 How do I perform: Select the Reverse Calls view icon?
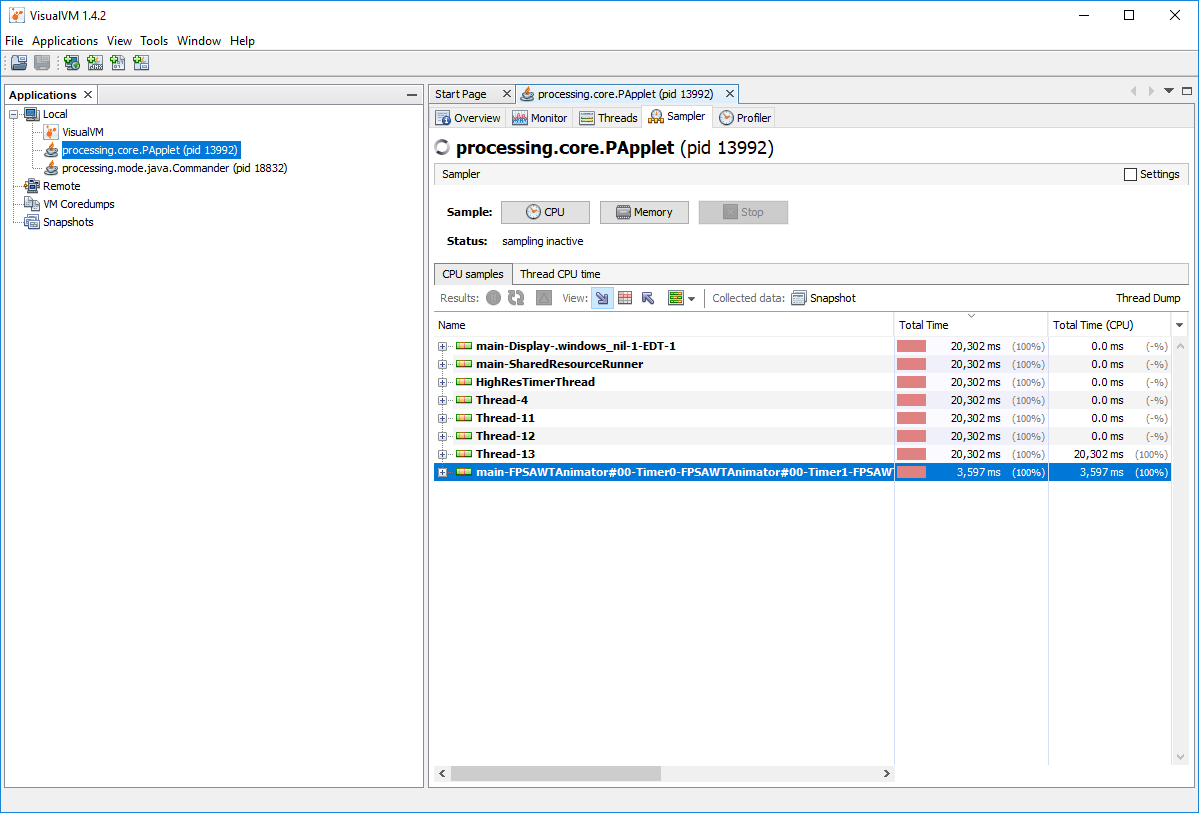pyautogui.click(x=648, y=298)
